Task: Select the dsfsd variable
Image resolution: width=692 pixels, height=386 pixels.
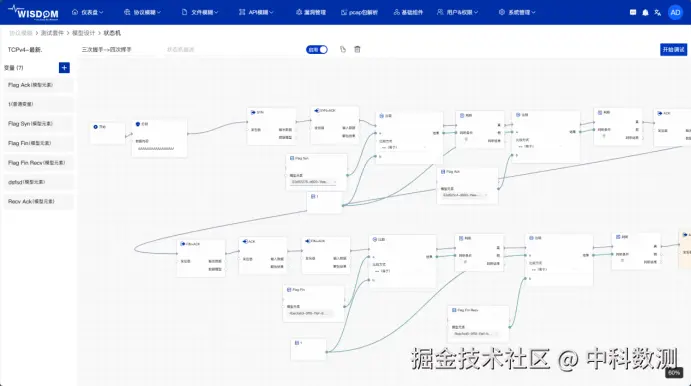Action: (x=38, y=182)
